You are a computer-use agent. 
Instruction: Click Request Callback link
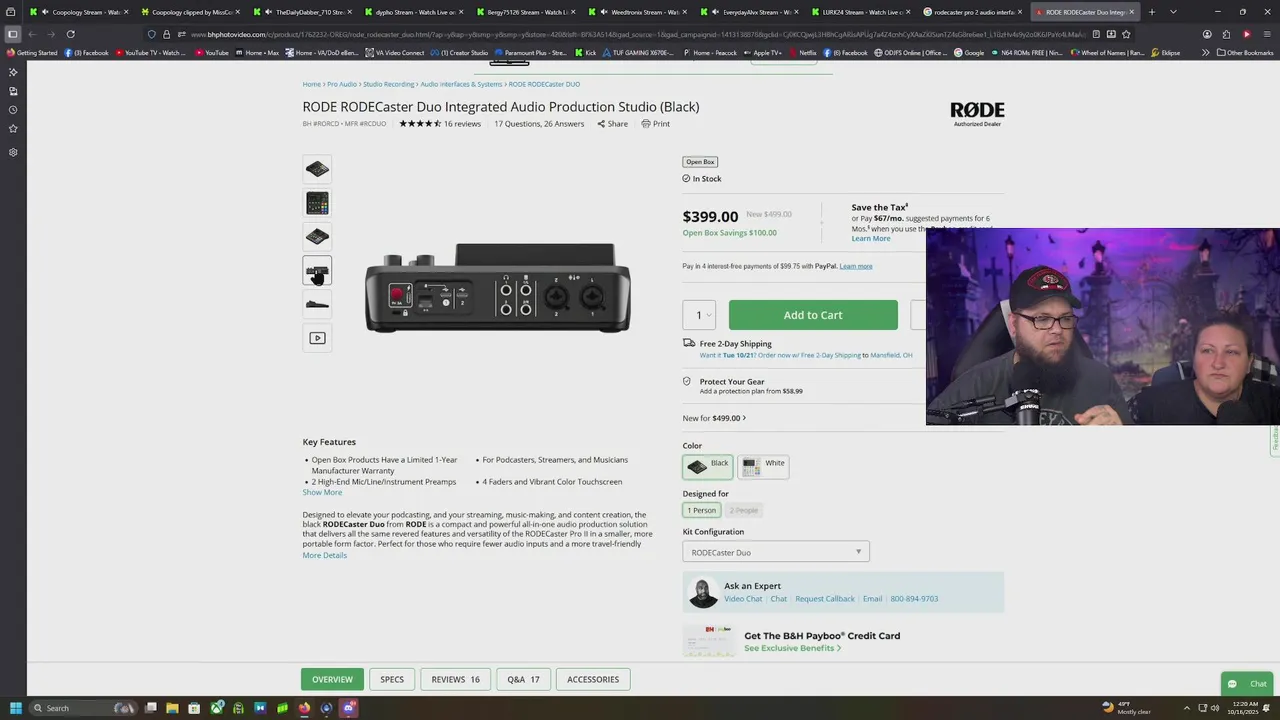[x=825, y=599]
